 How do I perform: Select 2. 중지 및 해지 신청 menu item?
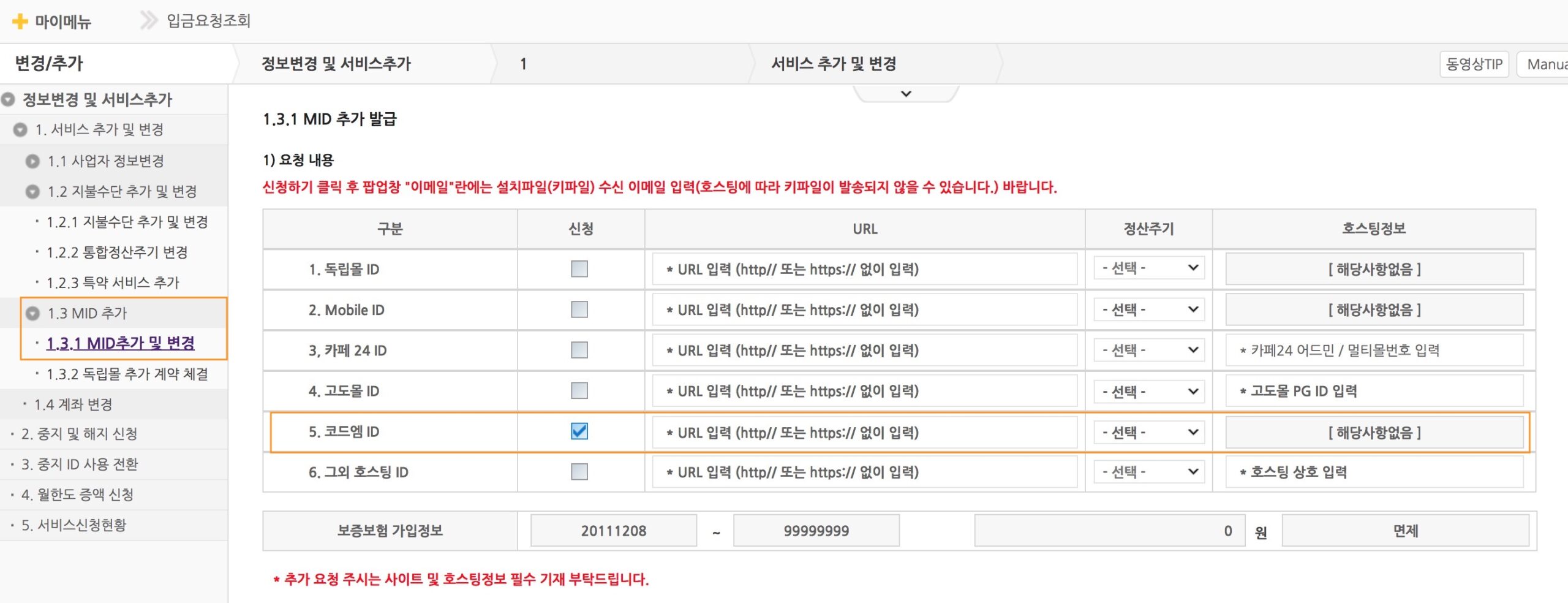coord(80,434)
